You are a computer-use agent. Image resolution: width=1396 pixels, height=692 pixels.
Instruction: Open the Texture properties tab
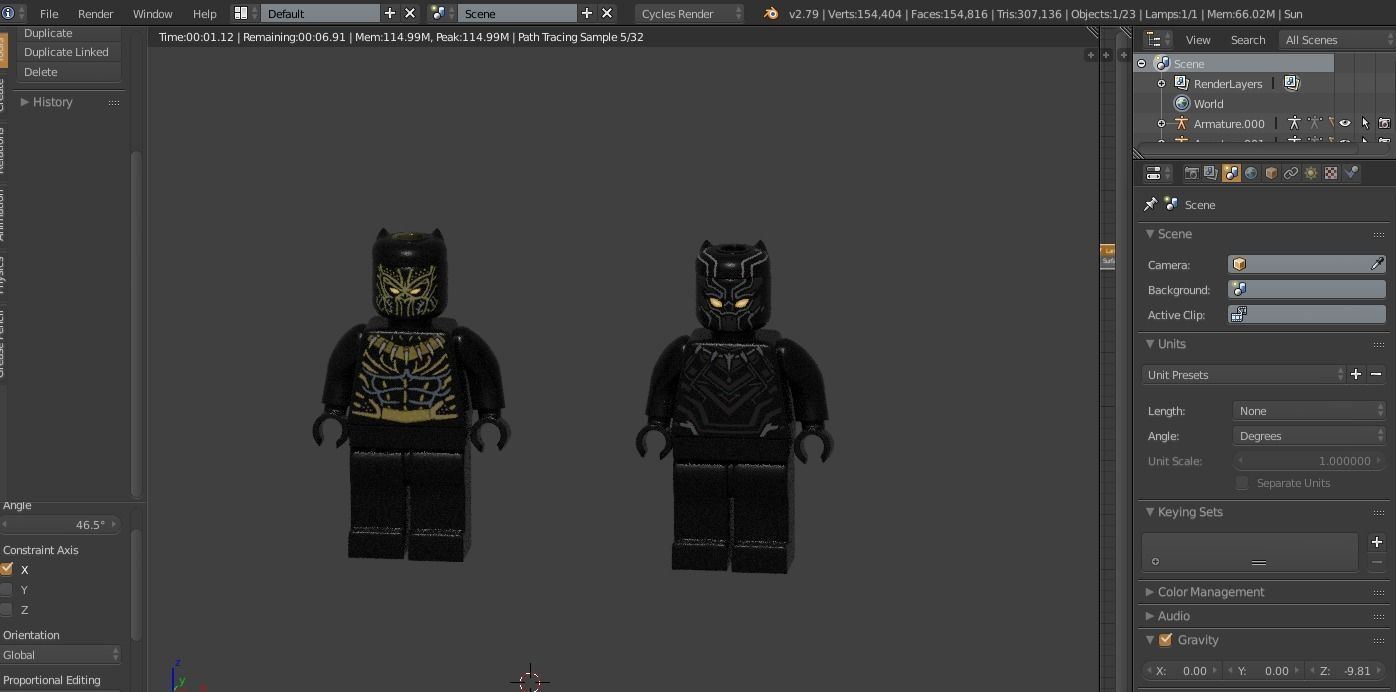pyautogui.click(x=1331, y=173)
